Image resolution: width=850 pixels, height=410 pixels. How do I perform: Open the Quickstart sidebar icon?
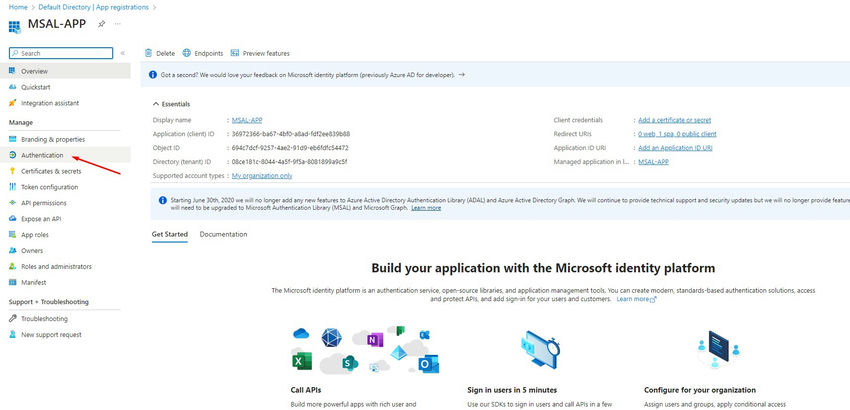(12, 87)
